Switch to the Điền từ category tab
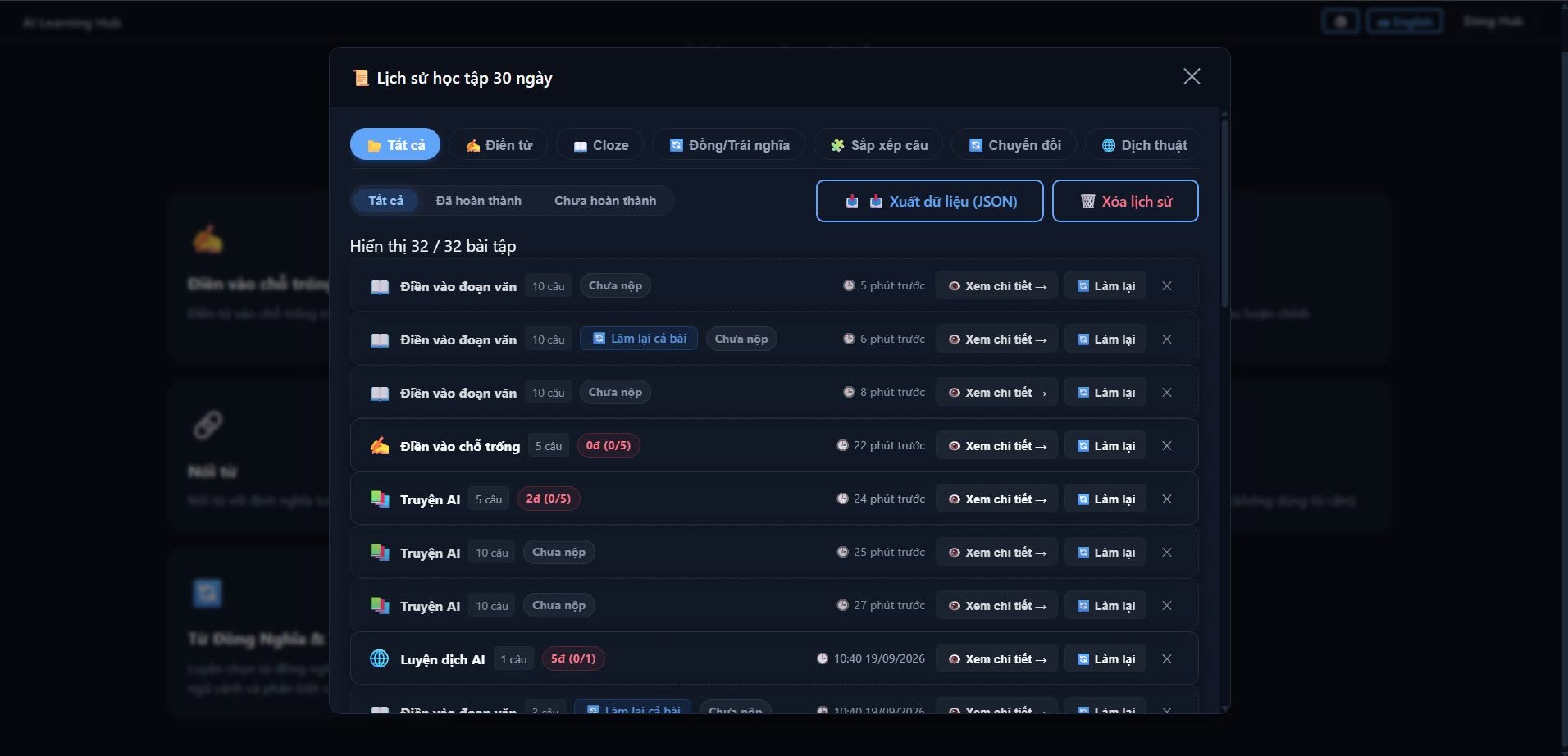The height and width of the screenshot is (756, 1568). [499, 144]
